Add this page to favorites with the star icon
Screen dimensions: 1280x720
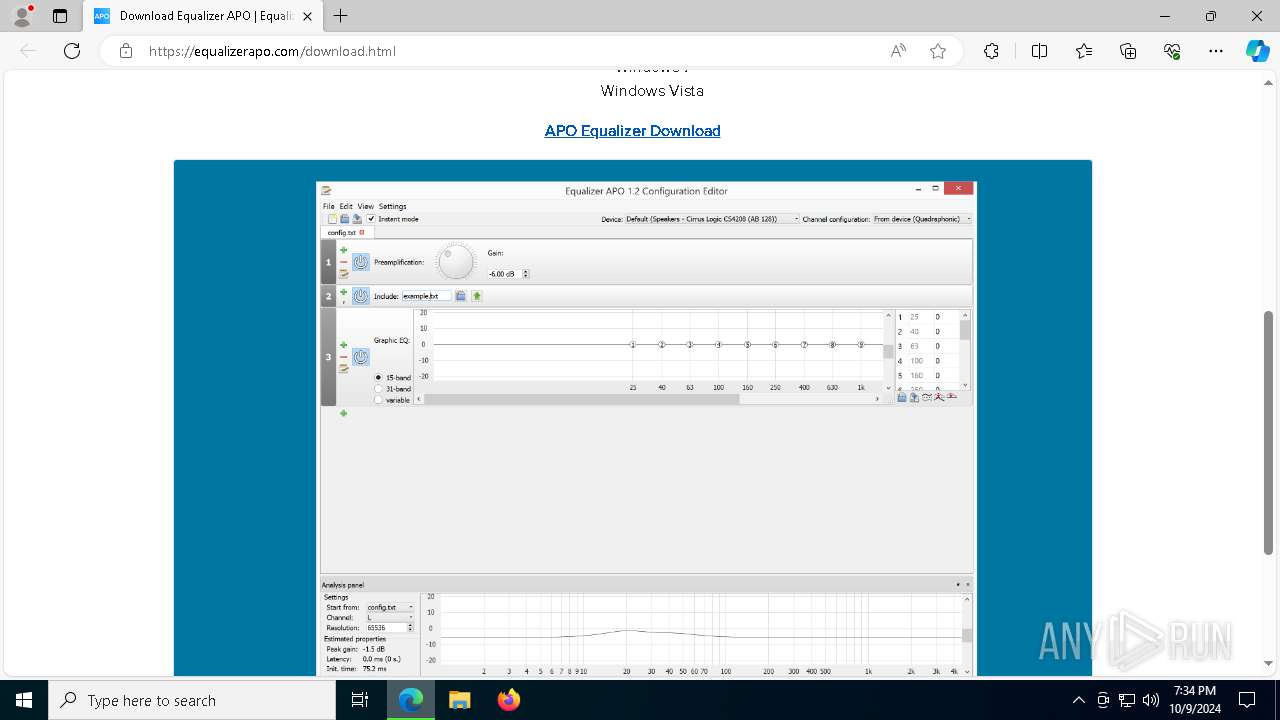pos(938,51)
